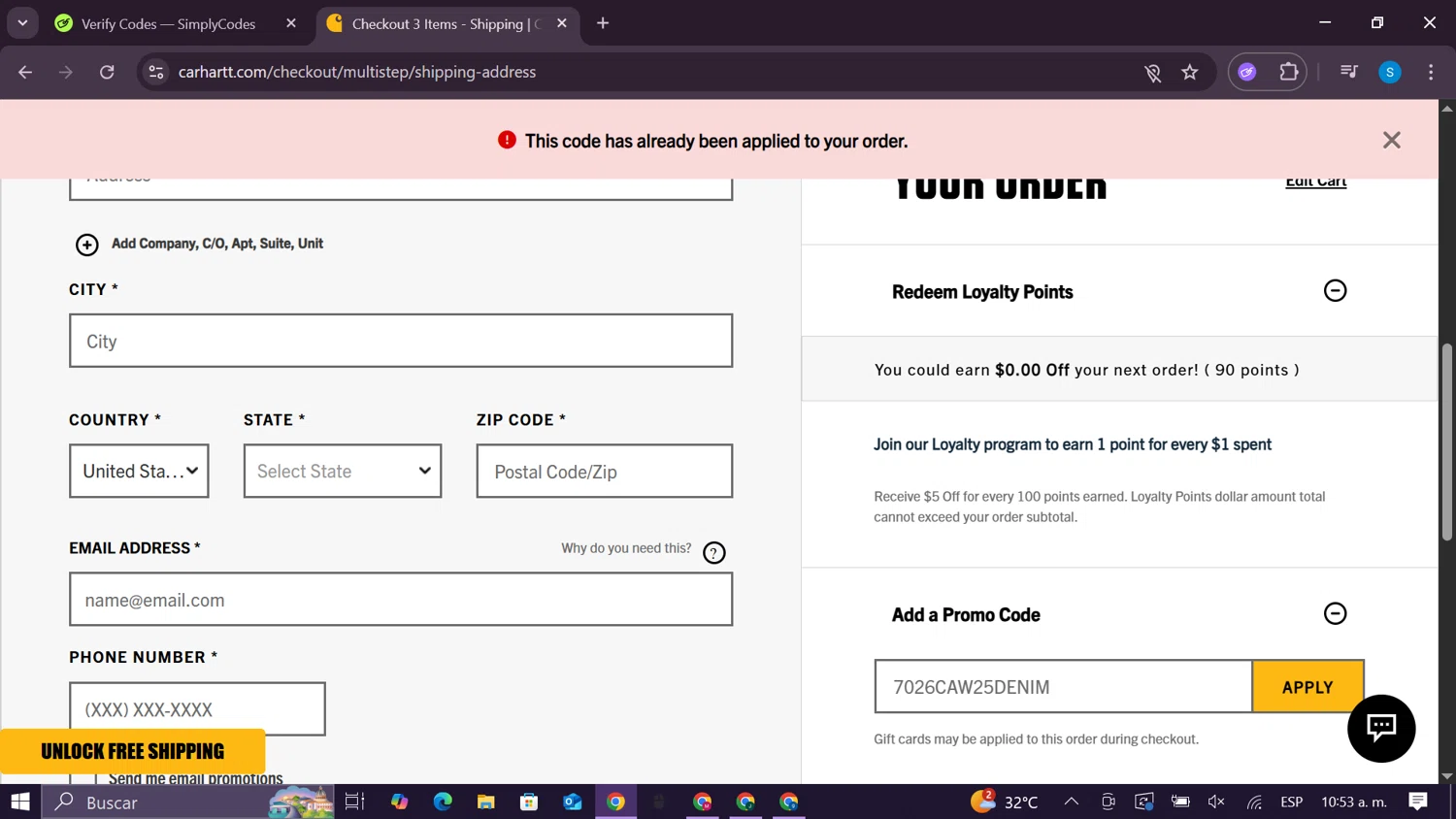Viewport: 1456px width, 819px height.
Task: Open the notifications center icon
Action: click(x=1418, y=802)
